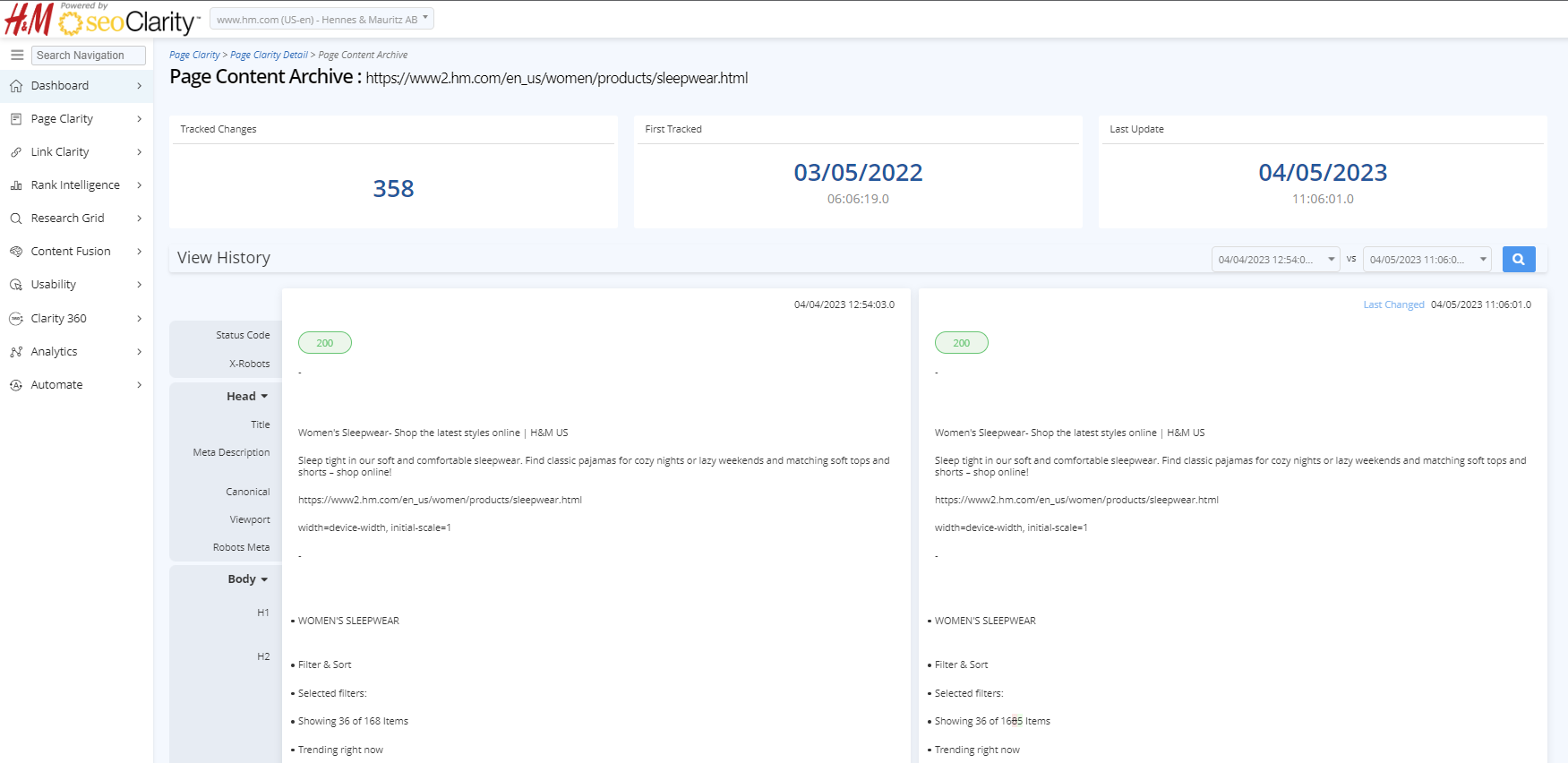
Task: Click the hamburger menu icon
Action: 16,56
